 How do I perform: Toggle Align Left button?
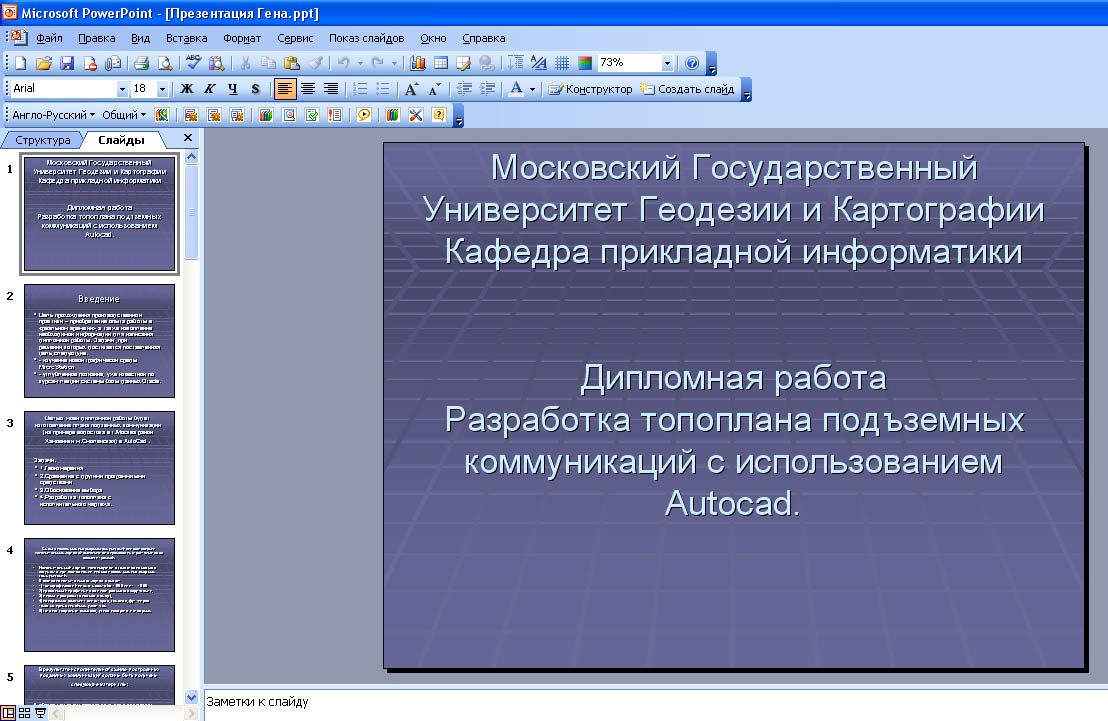point(285,89)
